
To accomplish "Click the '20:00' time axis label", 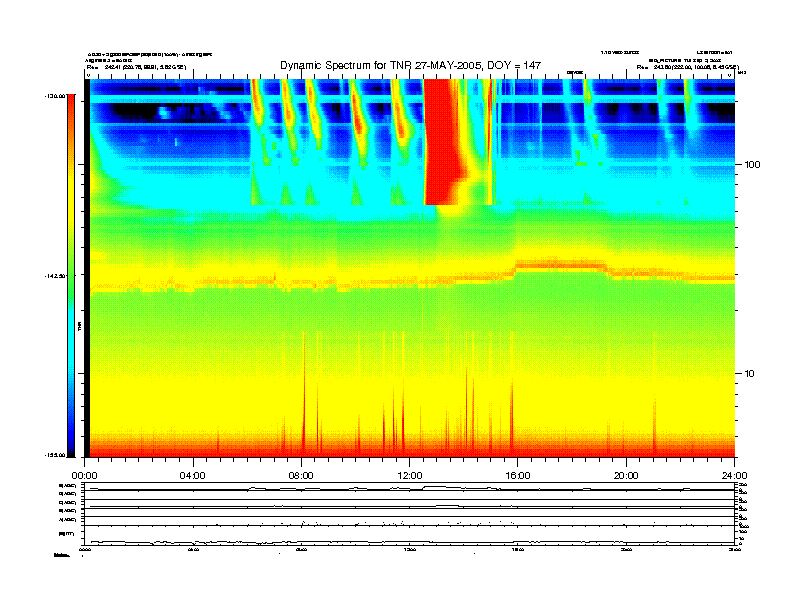I will (626, 476).
